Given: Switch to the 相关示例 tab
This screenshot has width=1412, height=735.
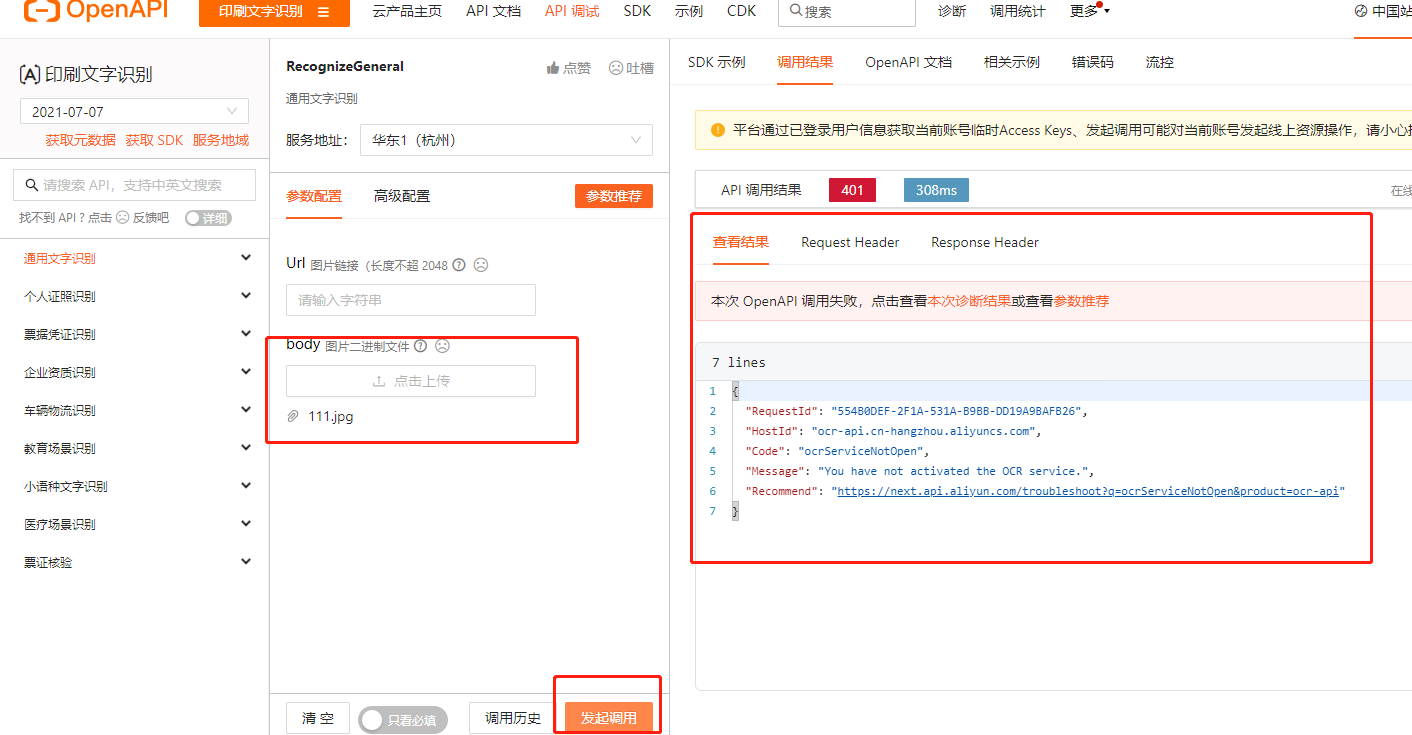Looking at the screenshot, I should 1012,62.
